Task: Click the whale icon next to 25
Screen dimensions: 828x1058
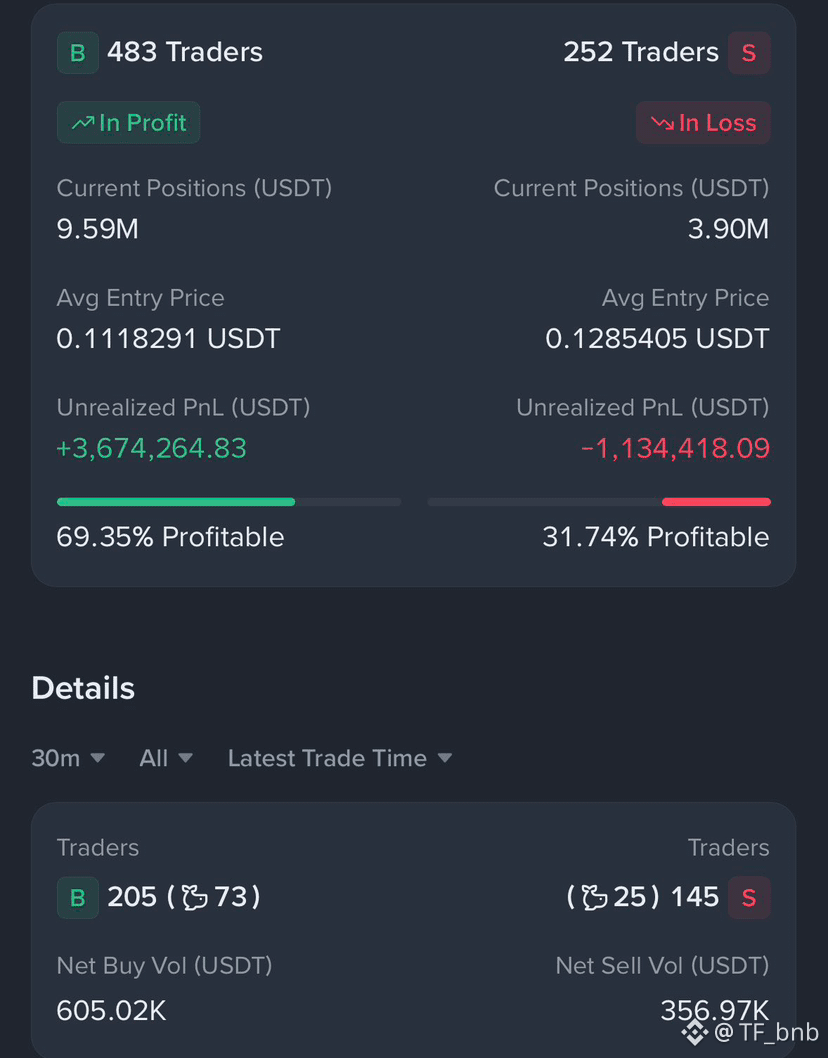Action: coord(595,897)
